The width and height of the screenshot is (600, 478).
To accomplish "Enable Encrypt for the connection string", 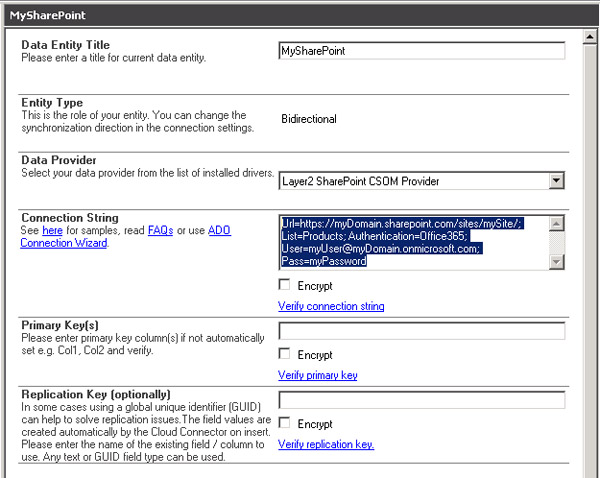I will pyautogui.click(x=284, y=285).
